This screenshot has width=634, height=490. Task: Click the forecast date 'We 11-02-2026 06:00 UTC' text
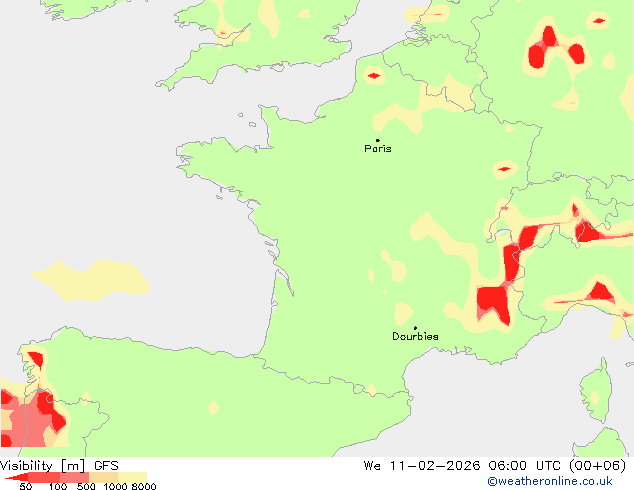(462, 466)
